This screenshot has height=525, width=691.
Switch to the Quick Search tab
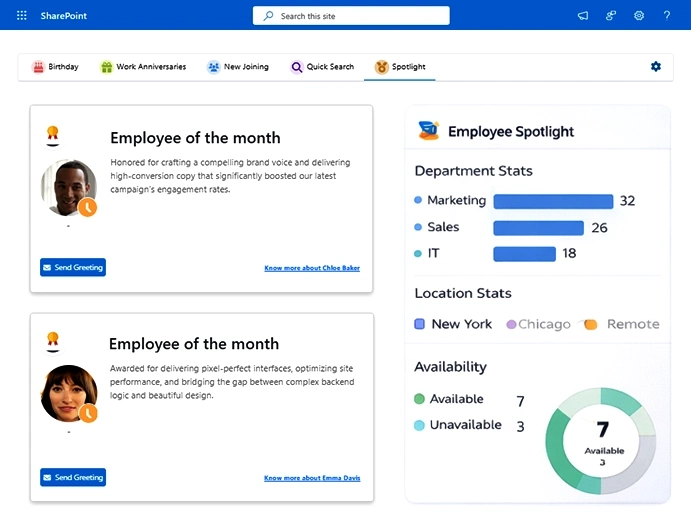(x=322, y=67)
